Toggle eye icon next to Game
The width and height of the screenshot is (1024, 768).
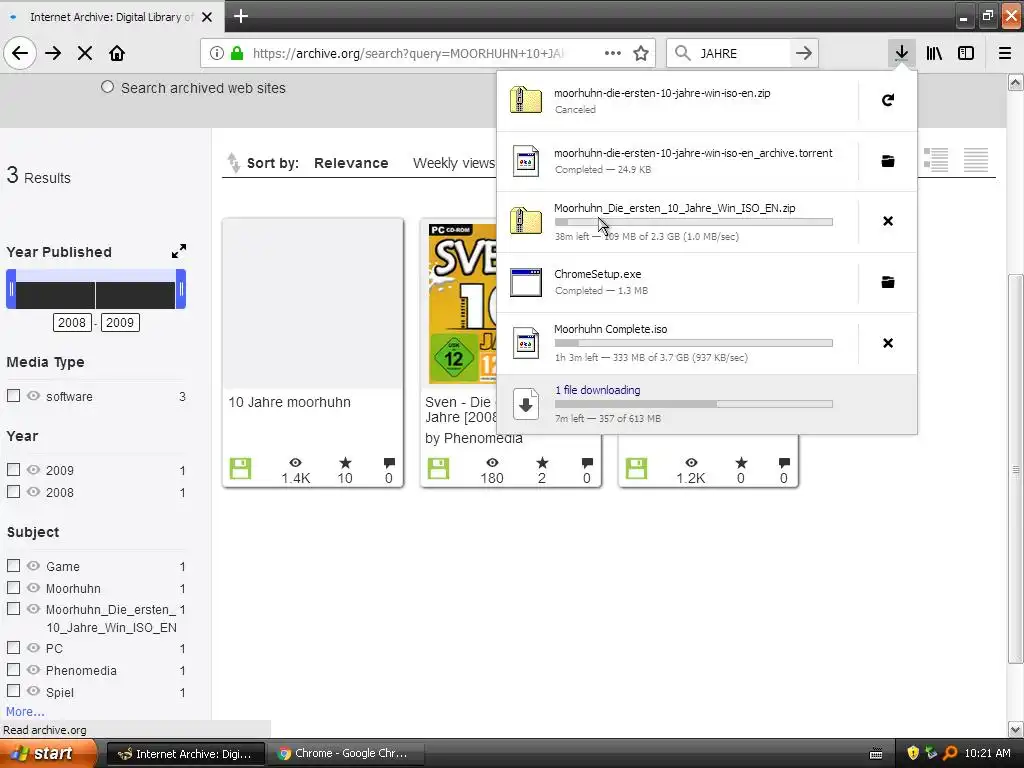coord(33,566)
